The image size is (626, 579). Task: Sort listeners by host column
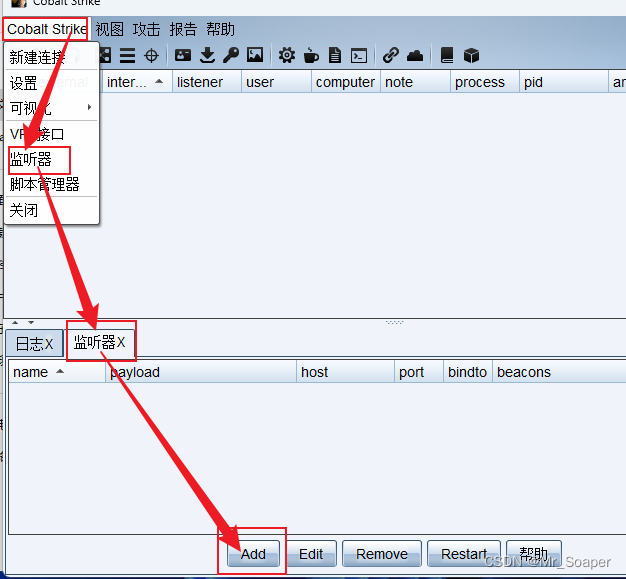pyautogui.click(x=345, y=372)
